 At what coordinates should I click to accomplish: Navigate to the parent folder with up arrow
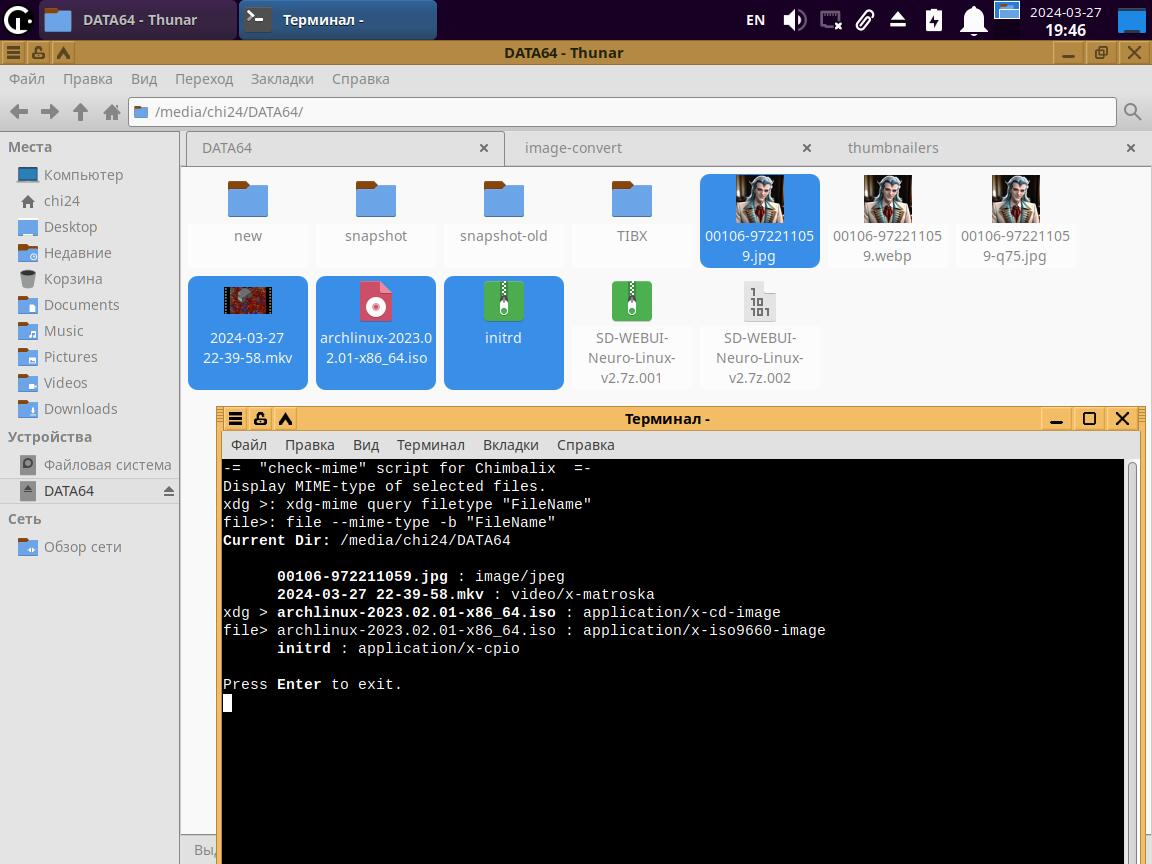81,112
